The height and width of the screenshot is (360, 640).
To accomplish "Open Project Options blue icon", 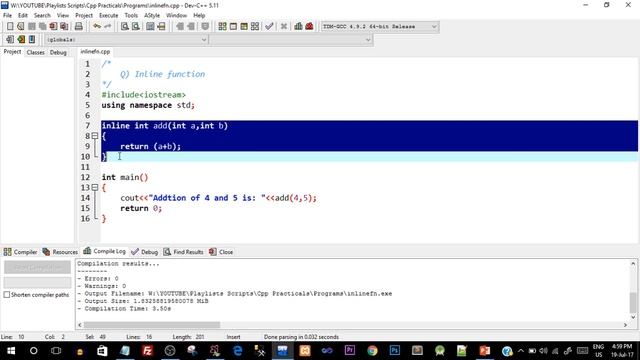I will [32, 40].
